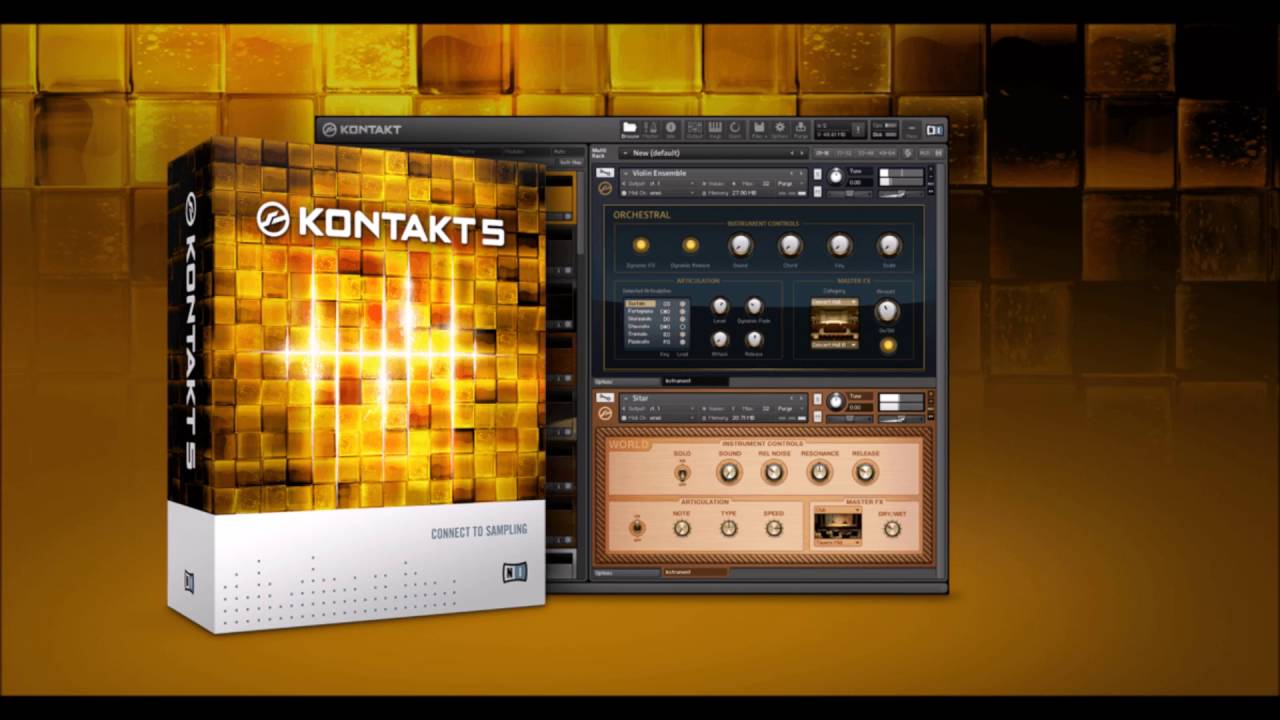The height and width of the screenshot is (720, 1280).
Task: Click the NI logo at toolbar right
Action: coord(935,130)
